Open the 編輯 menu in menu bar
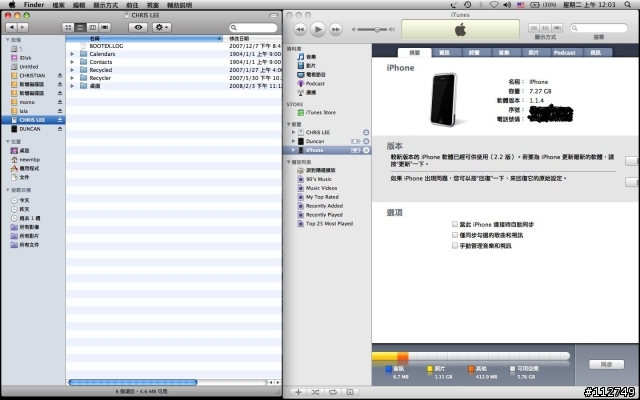 79,5
